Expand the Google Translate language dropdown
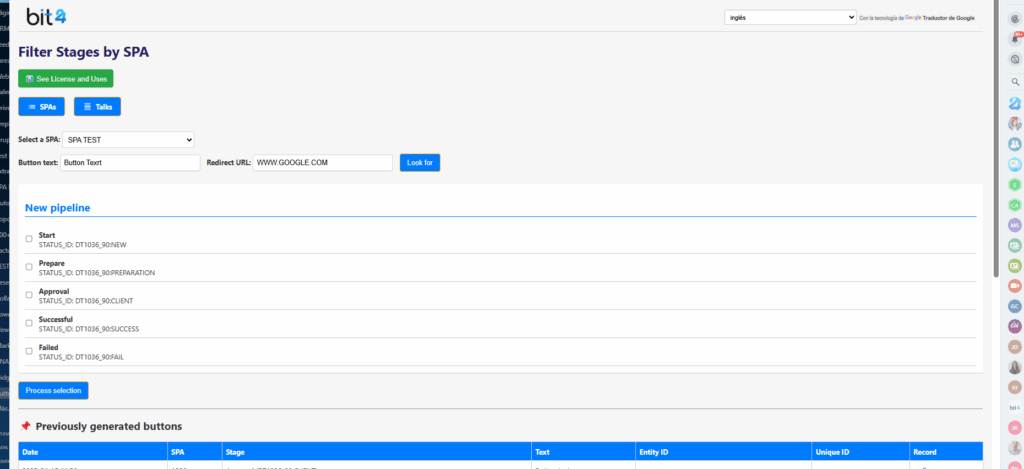Image resolution: width=1024 pixels, height=469 pixels. point(789,17)
